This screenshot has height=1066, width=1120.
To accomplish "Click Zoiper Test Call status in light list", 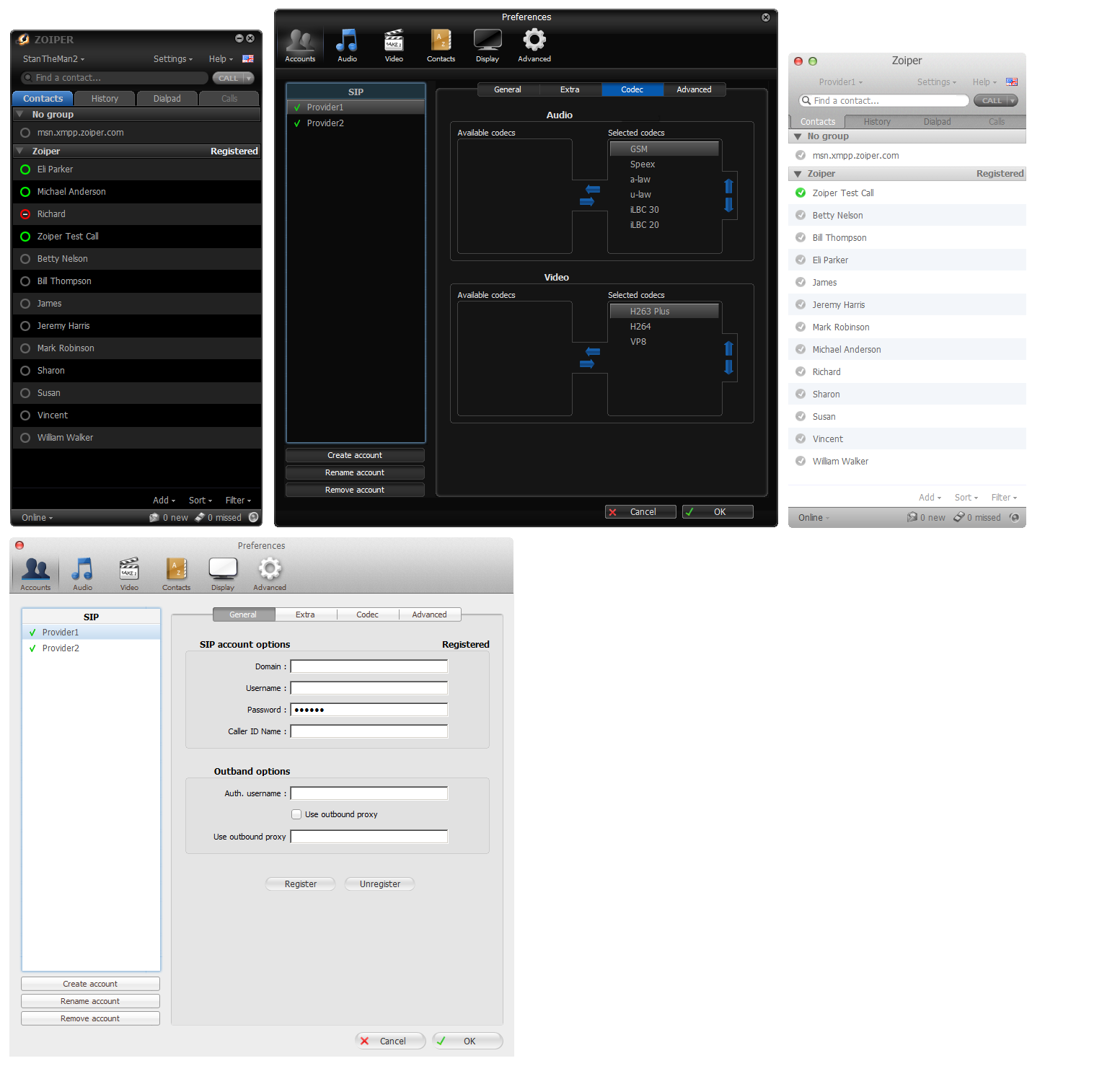I will (x=801, y=193).
